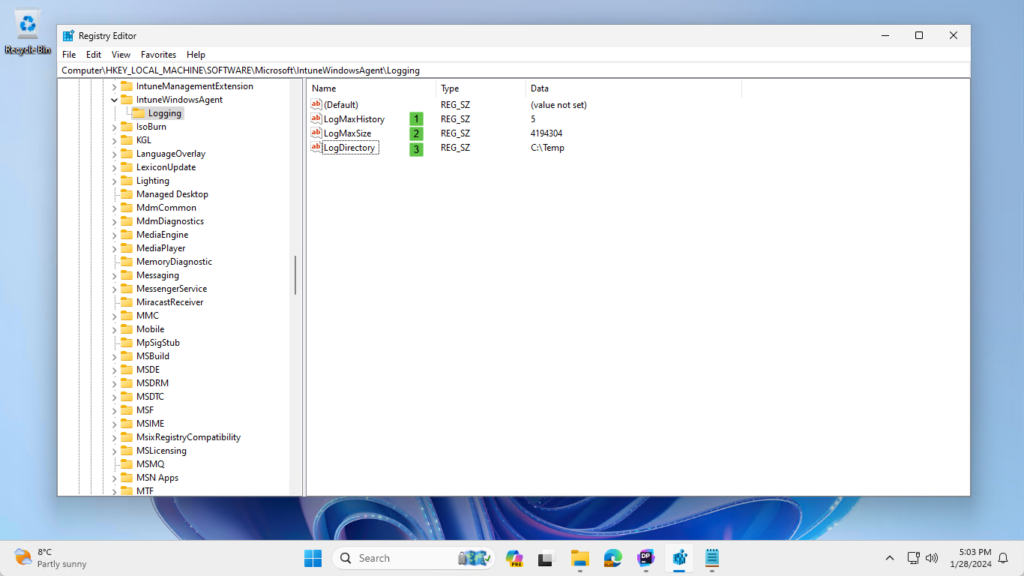Click the notification bell in the system tray
Viewport: 1024px width, 576px height.
(1004, 558)
